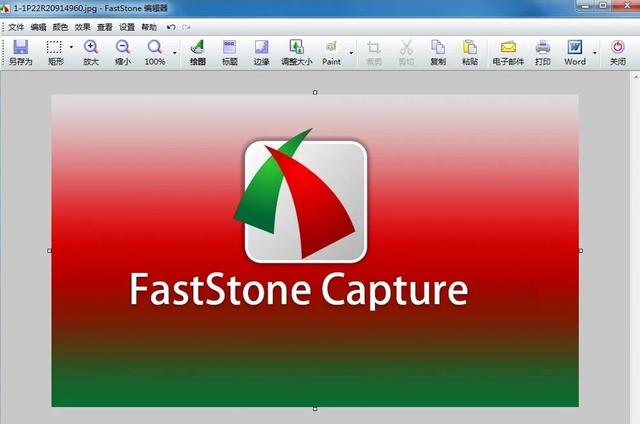Viewport: 640px width, 424px height.
Task: Open the Draw (绘图) tool
Action: tap(198, 52)
